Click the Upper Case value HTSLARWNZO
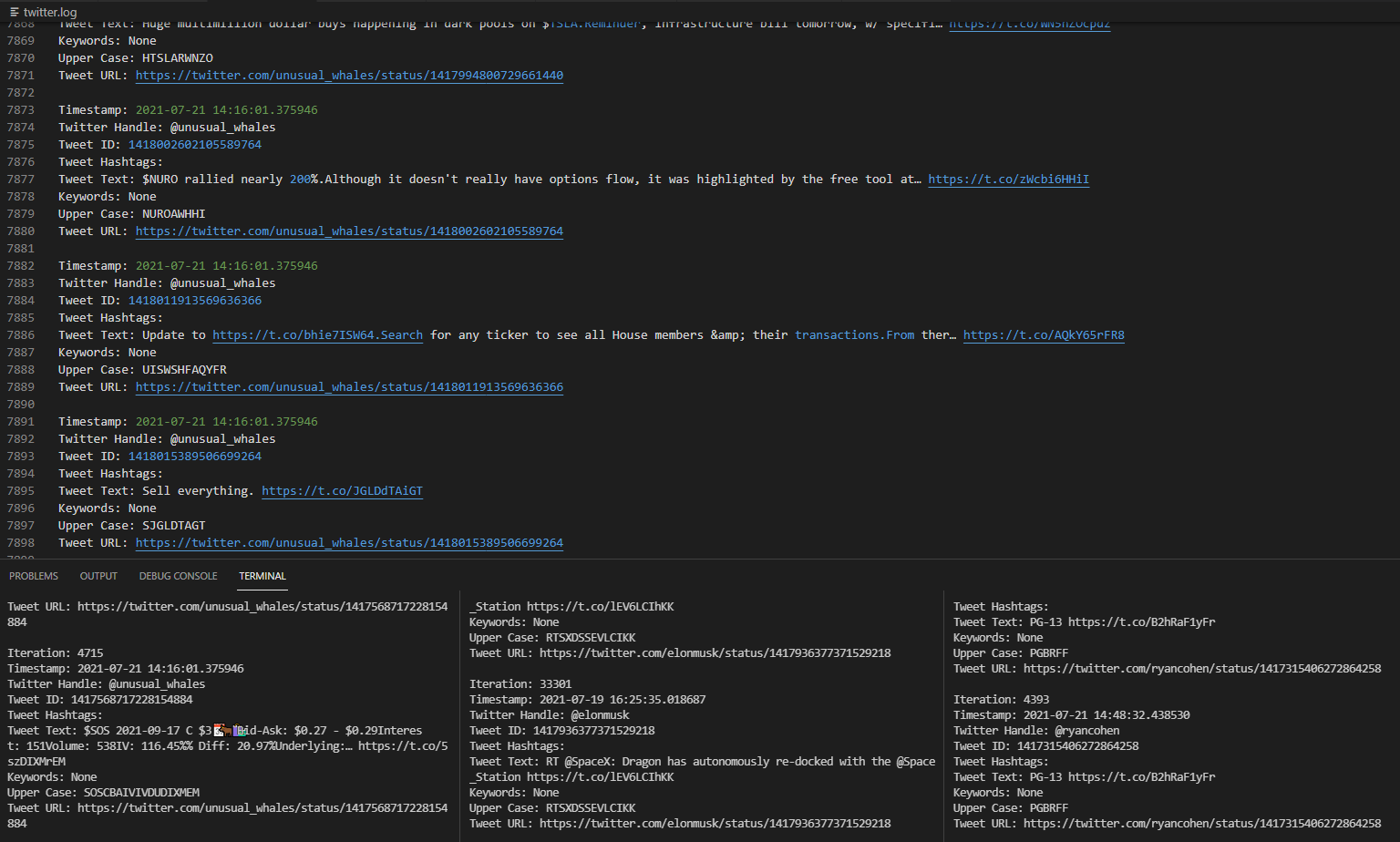Image resolution: width=1400 pixels, height=842 pixels. [x=178, y=58]
